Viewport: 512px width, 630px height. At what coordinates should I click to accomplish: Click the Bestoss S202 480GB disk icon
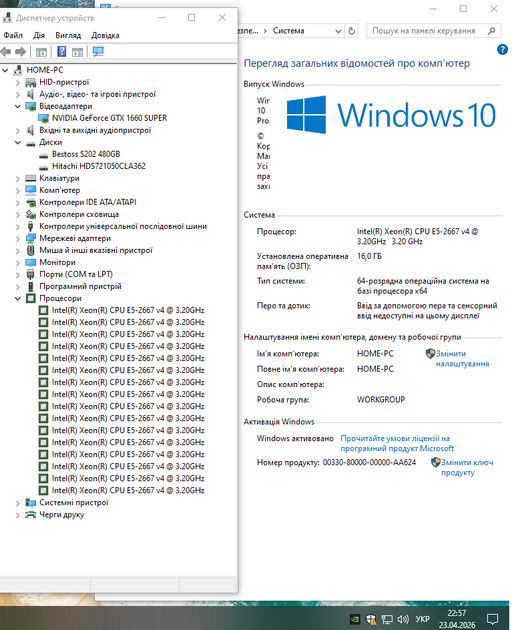[43, 155]
